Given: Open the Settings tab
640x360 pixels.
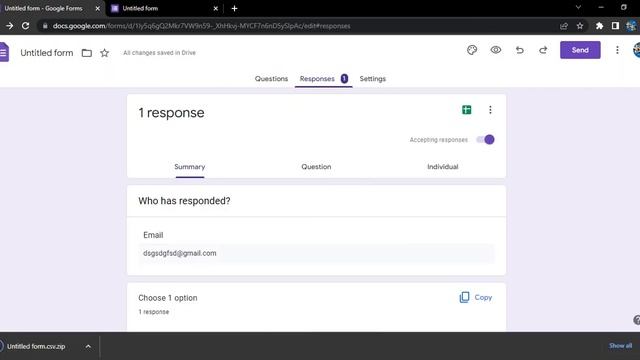Looking at the screenshot, I should click(x=373, y=79).
